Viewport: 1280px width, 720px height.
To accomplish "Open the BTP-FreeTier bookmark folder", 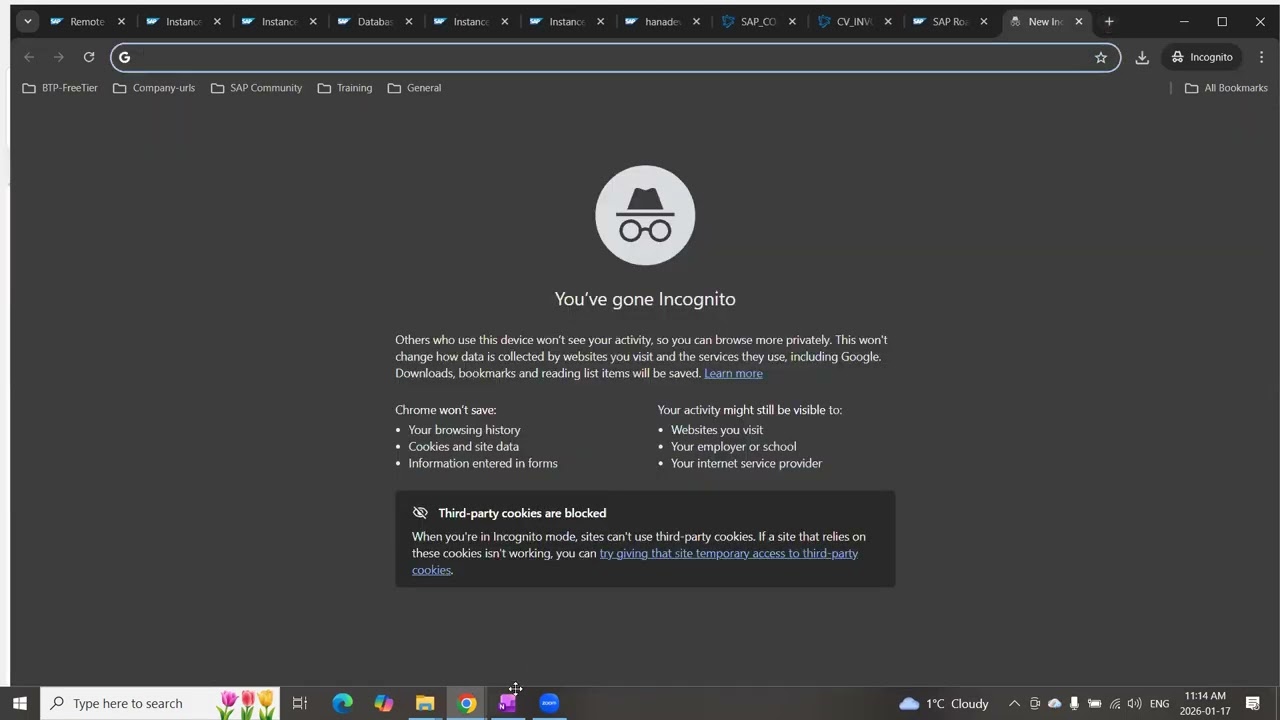I will (60, 88).
